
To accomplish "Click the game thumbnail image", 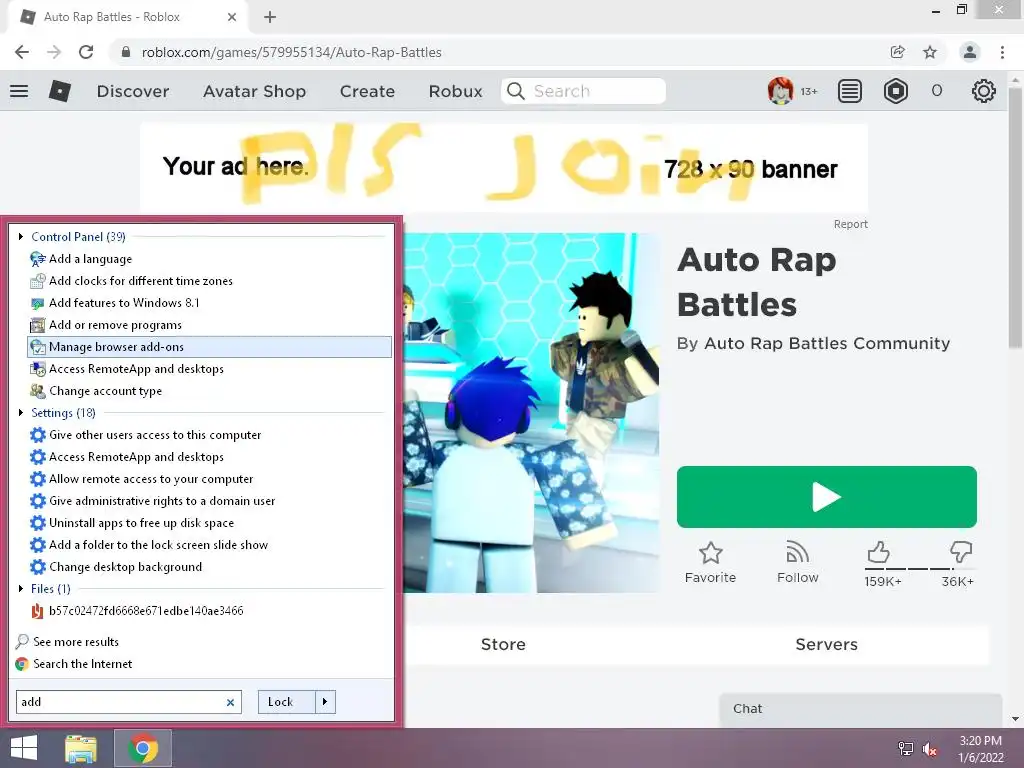I will [531, 413].
